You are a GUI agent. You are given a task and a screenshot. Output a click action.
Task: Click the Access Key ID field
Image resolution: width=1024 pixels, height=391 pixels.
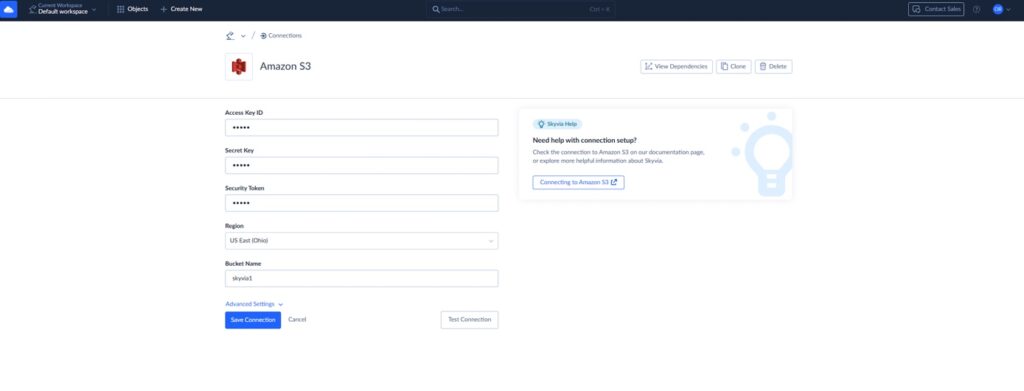point(362,127)
